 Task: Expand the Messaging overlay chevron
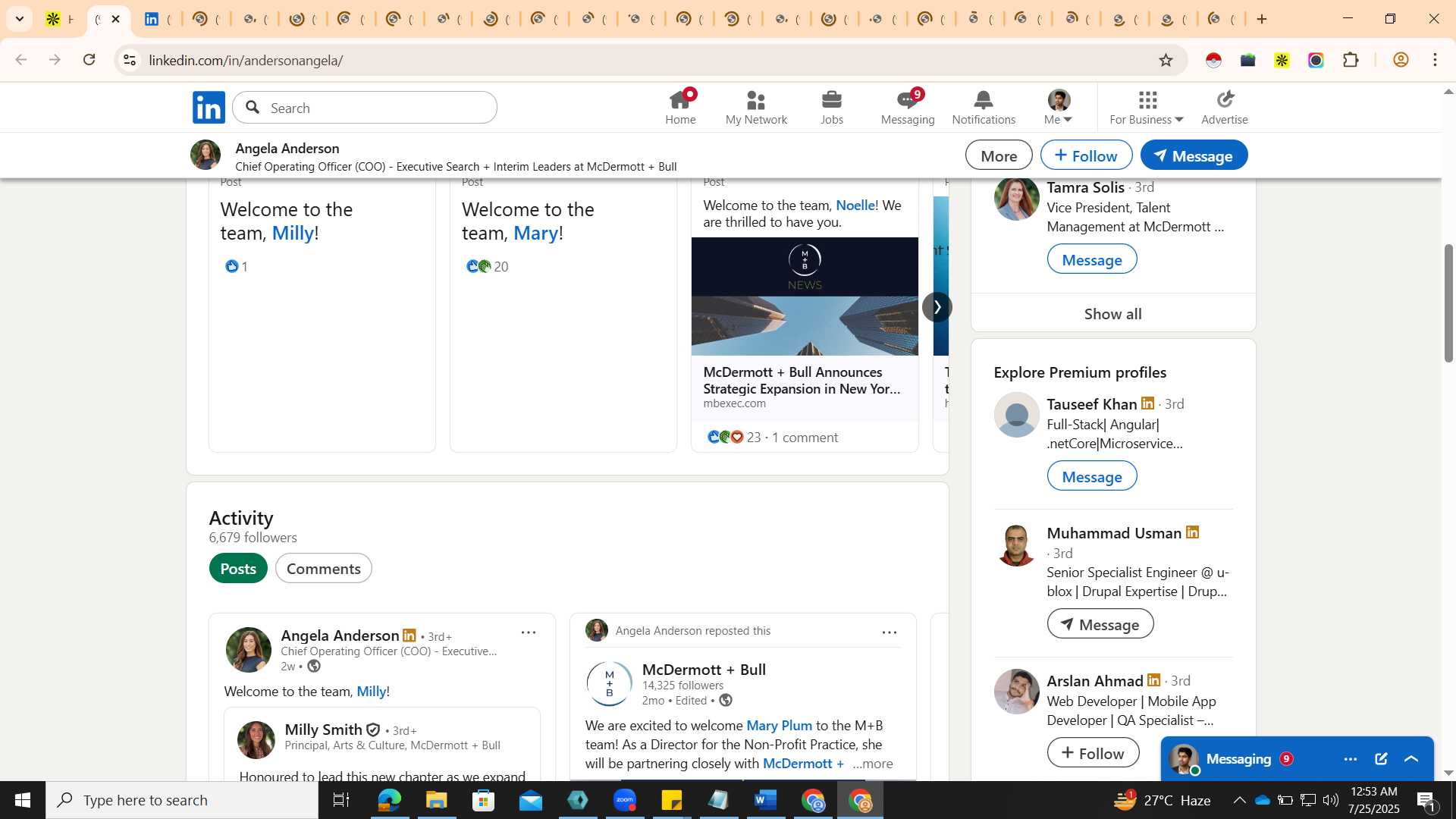(1411, 759)
